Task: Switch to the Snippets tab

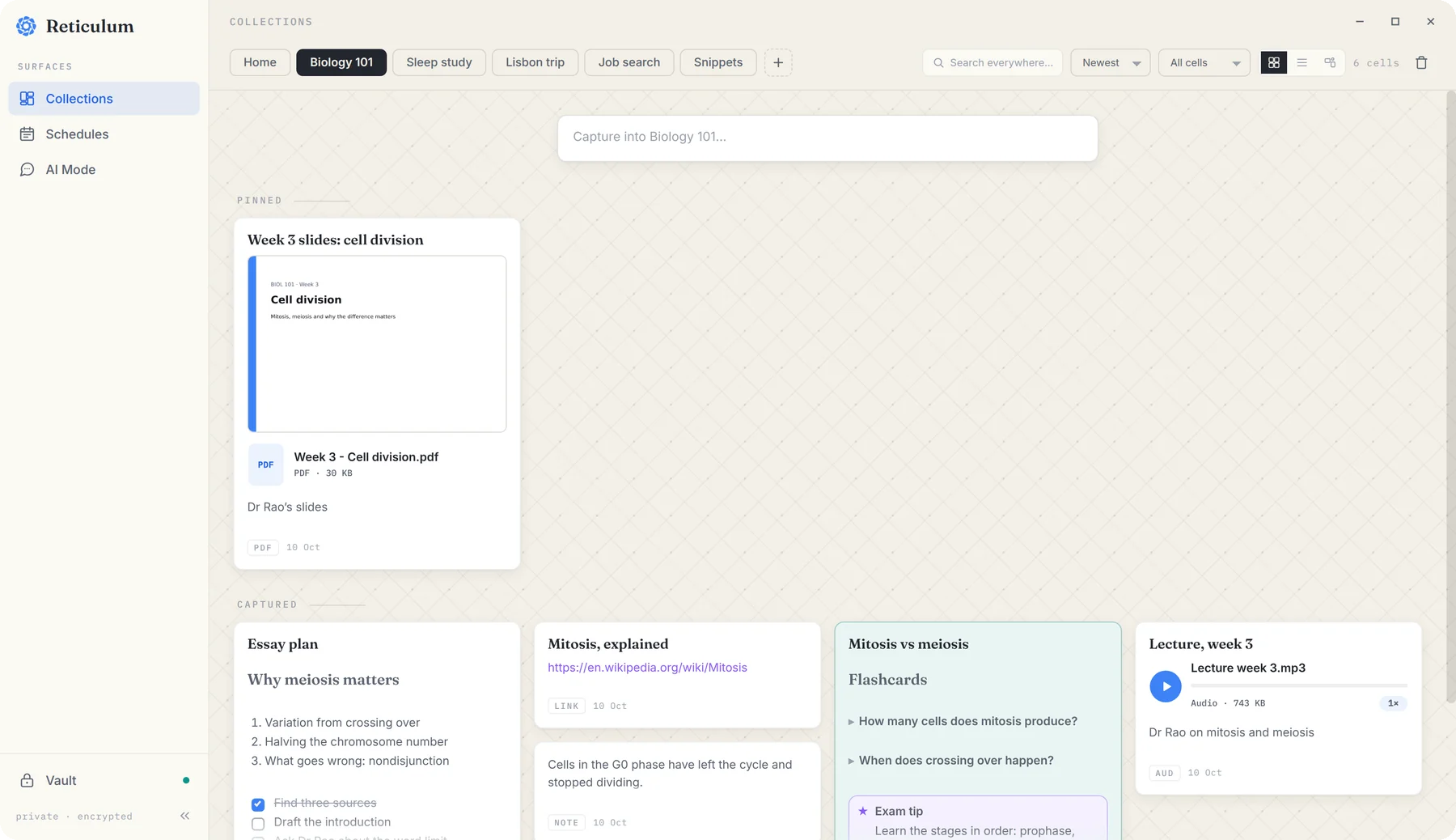Action: pos(718,62)
